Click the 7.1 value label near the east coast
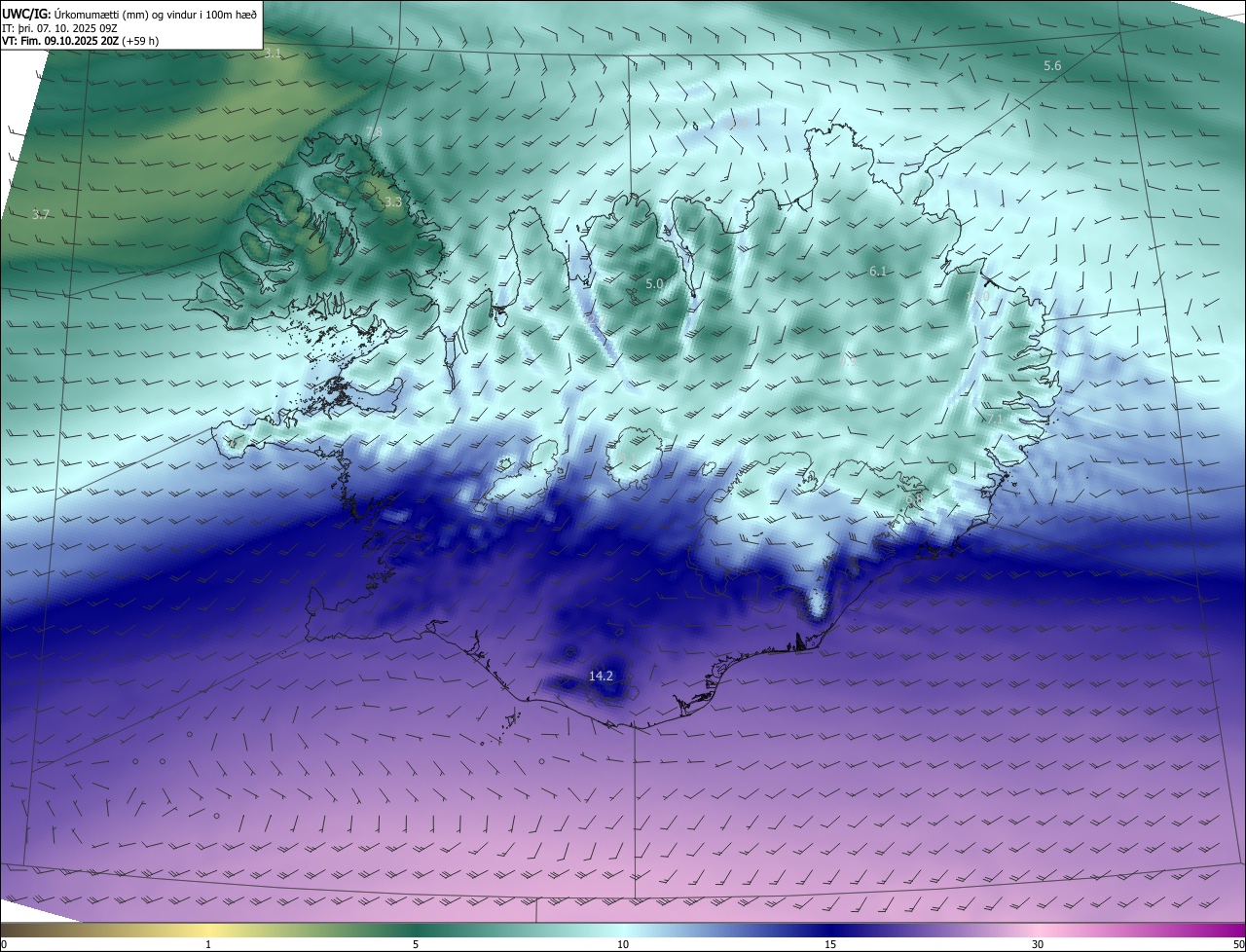This screenshot has height=952, width=1246. click(994, 418)
